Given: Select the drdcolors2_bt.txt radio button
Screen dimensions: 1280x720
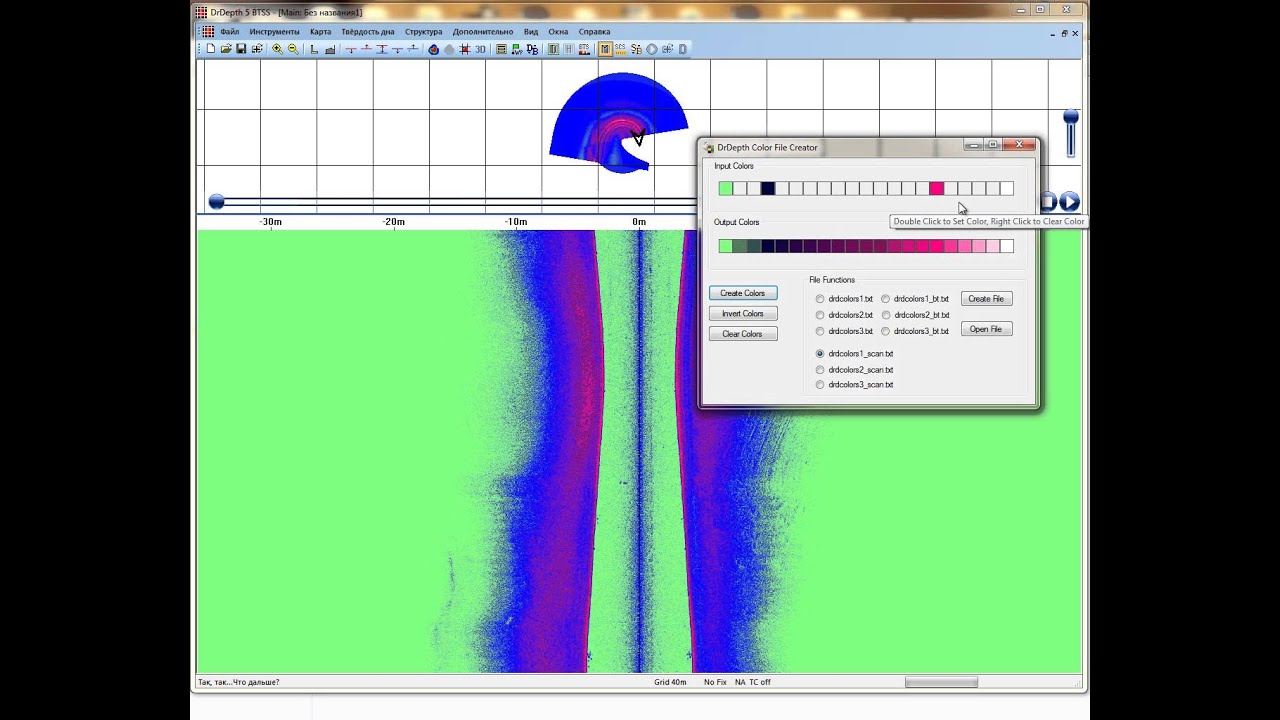Looking at the screenshot, I should click(885, 315).
